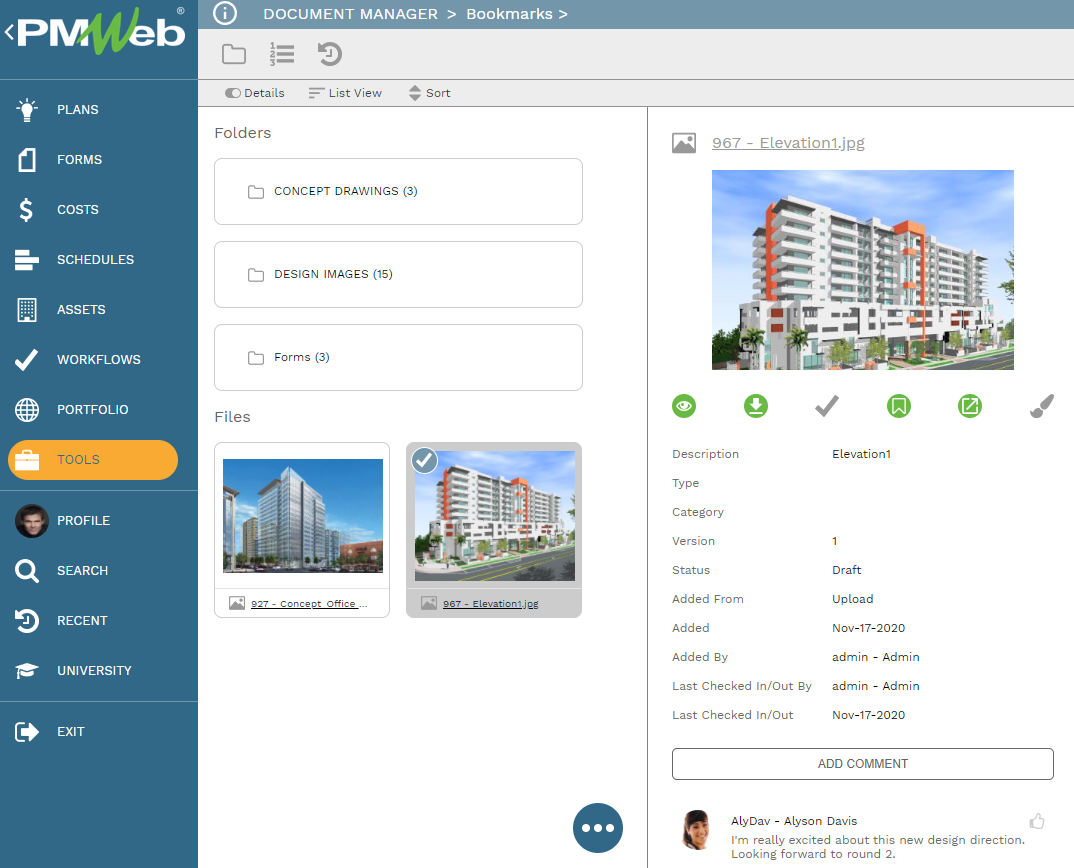Like Alyson Davis's comment

pos(1037,821)
